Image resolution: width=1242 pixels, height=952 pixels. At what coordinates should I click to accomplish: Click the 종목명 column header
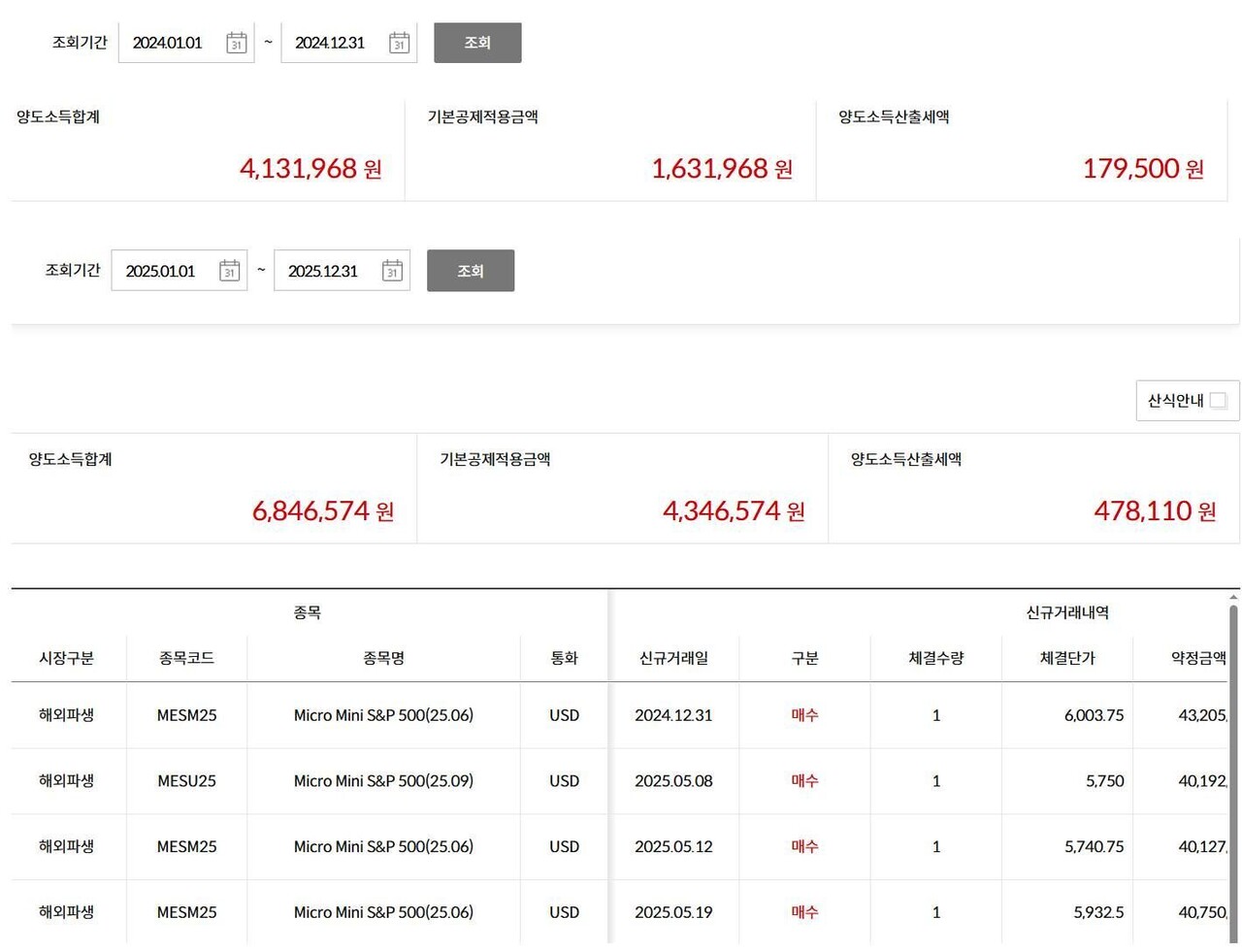[383, 658]
